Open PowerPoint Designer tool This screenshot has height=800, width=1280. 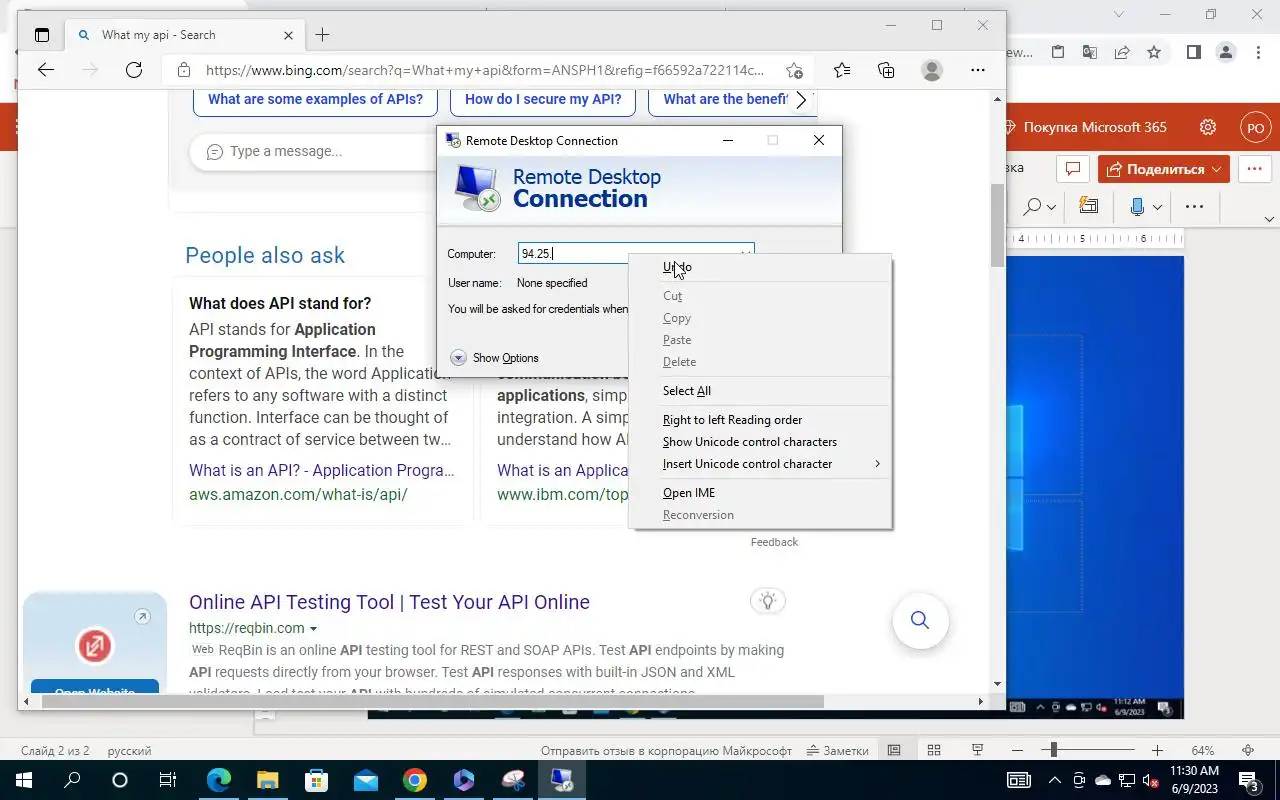[1089, 206]
